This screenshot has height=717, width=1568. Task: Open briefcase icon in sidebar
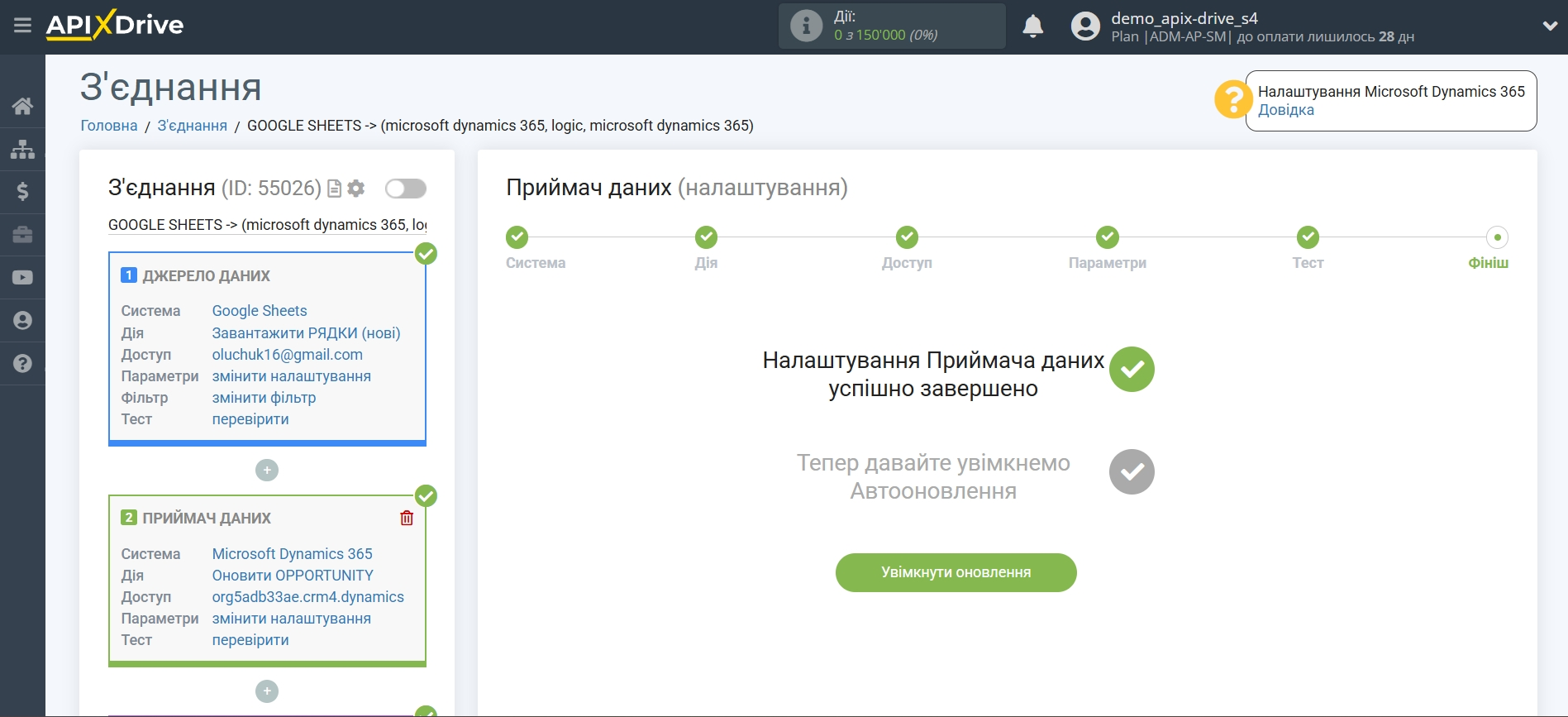(22, 235)
